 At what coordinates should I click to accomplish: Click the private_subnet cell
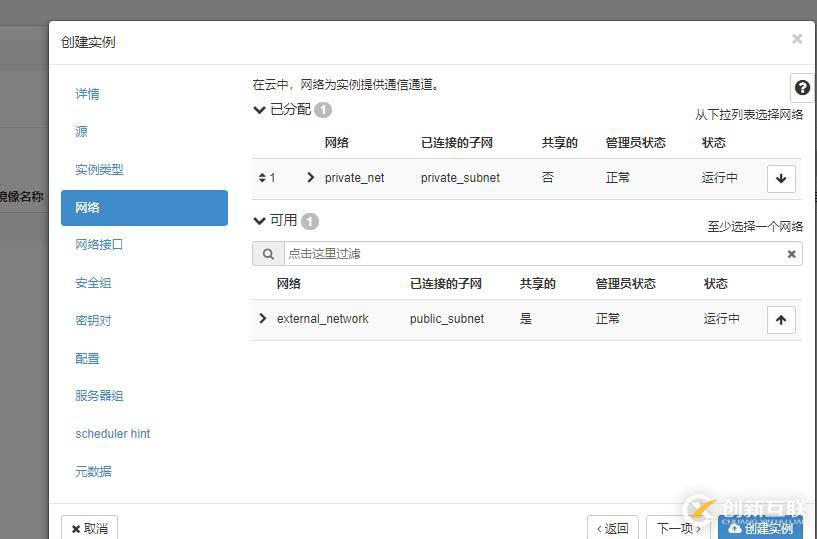[x=460, y=178]
